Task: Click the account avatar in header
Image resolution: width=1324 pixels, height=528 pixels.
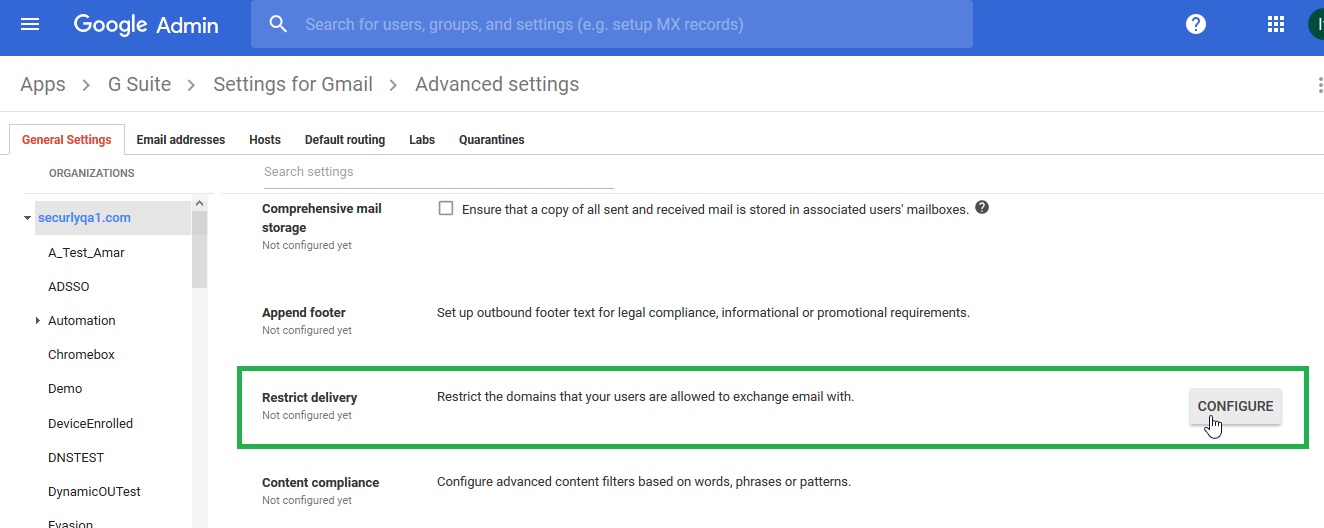Action: (1315, 24)
